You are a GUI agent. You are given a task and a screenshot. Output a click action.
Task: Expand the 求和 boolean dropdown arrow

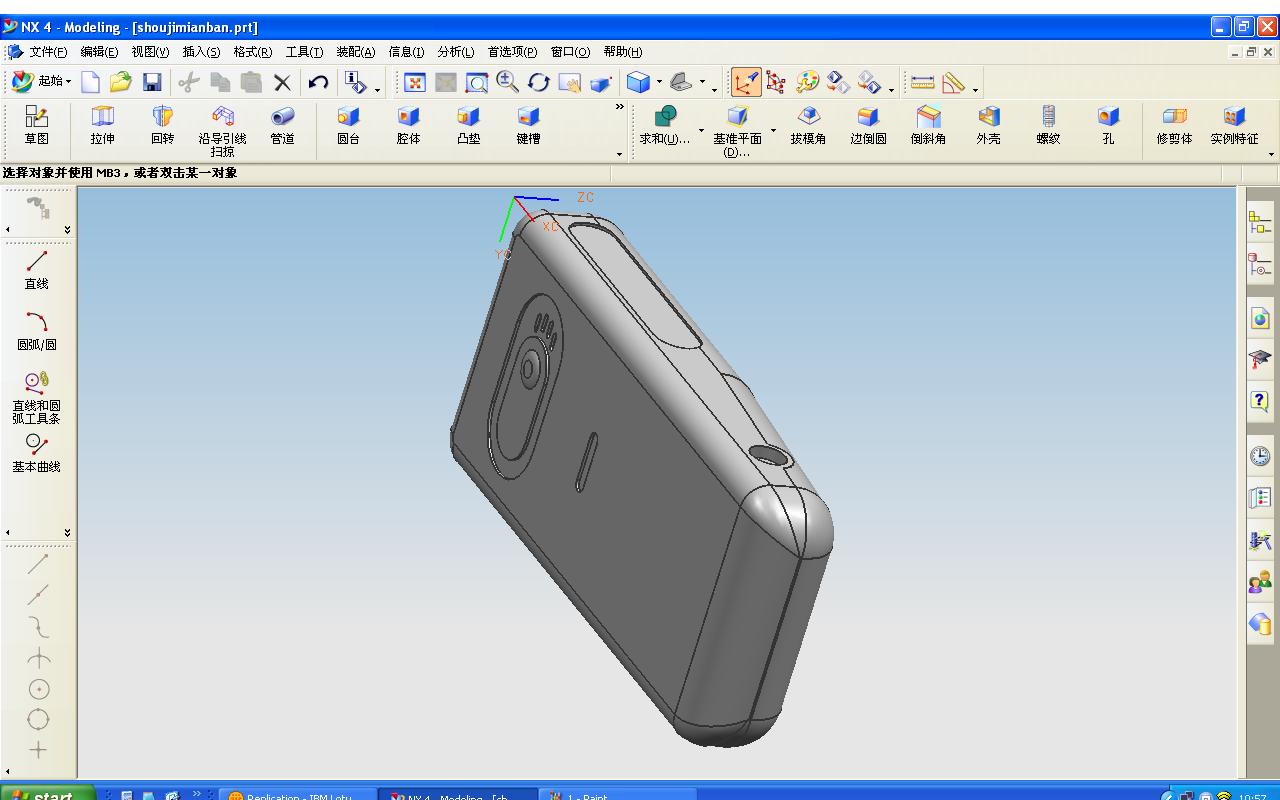click(x=701, y=130)
